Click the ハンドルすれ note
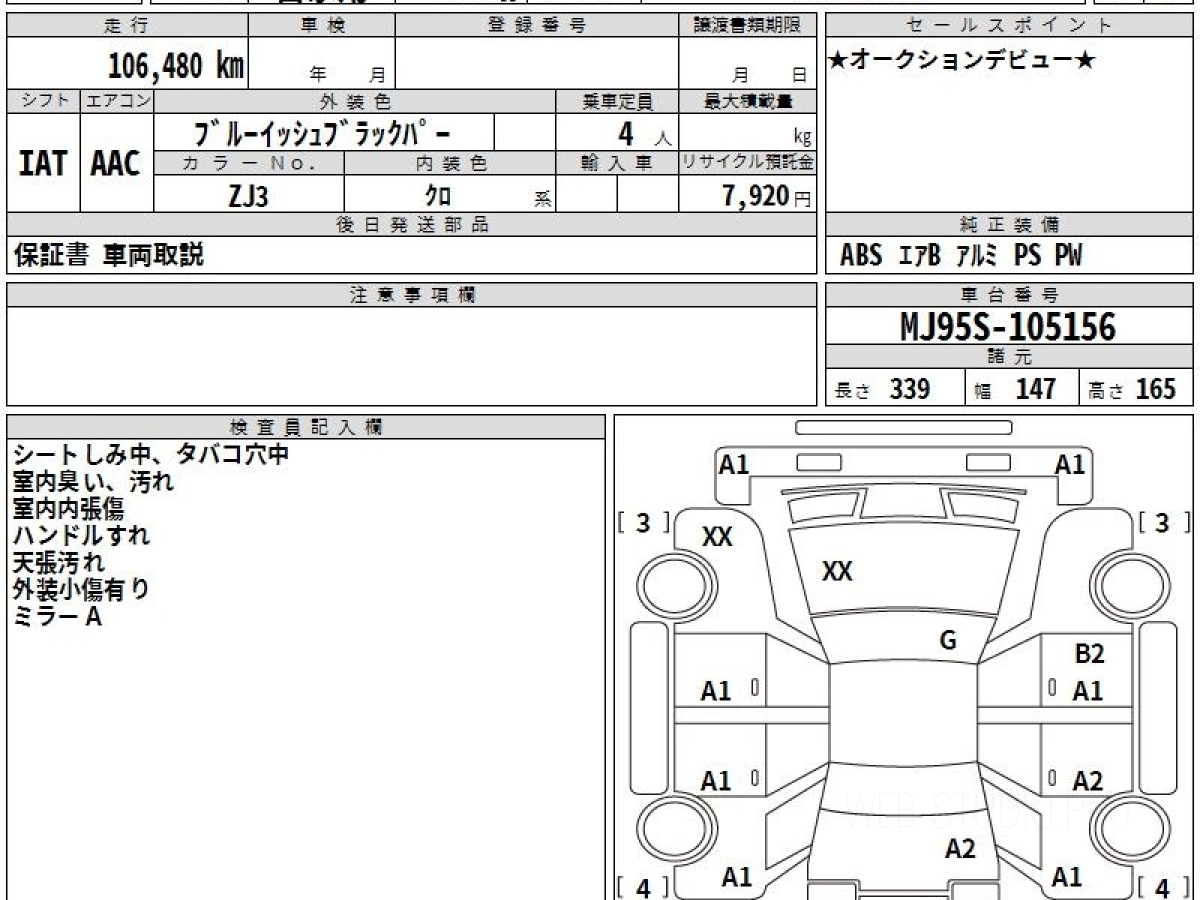The width and height of the screenshot is (1200, 900). pos(81,535)
